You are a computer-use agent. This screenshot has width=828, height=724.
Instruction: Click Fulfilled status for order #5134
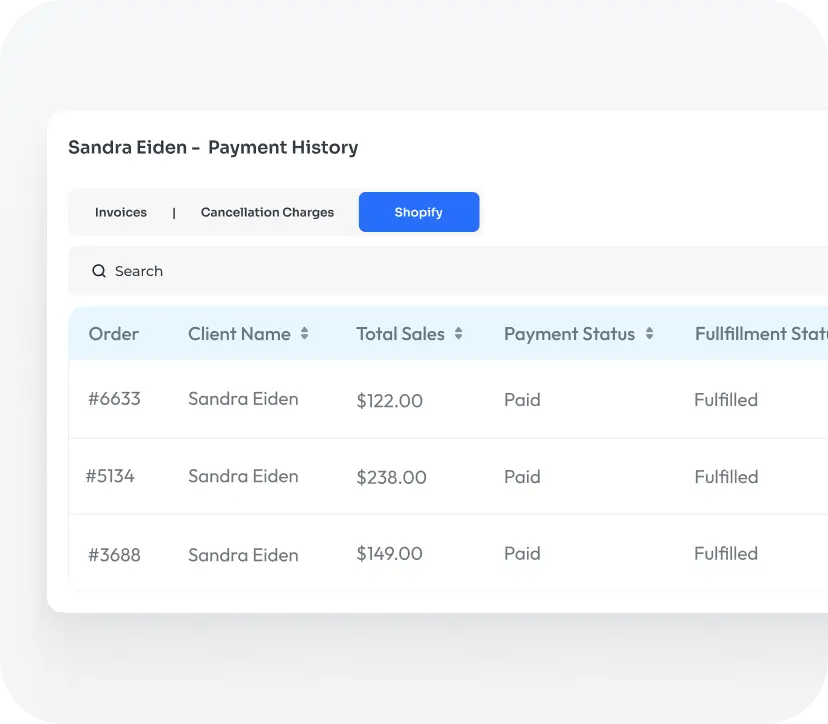(x=726, y=477)
